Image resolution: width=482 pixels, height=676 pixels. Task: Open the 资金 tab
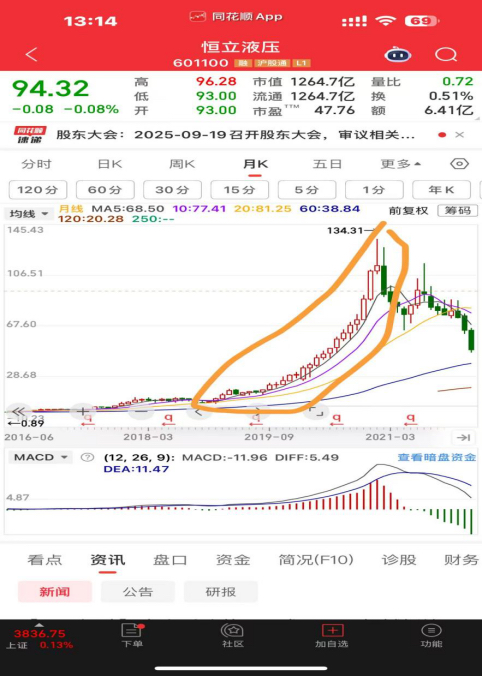[233, 560]
